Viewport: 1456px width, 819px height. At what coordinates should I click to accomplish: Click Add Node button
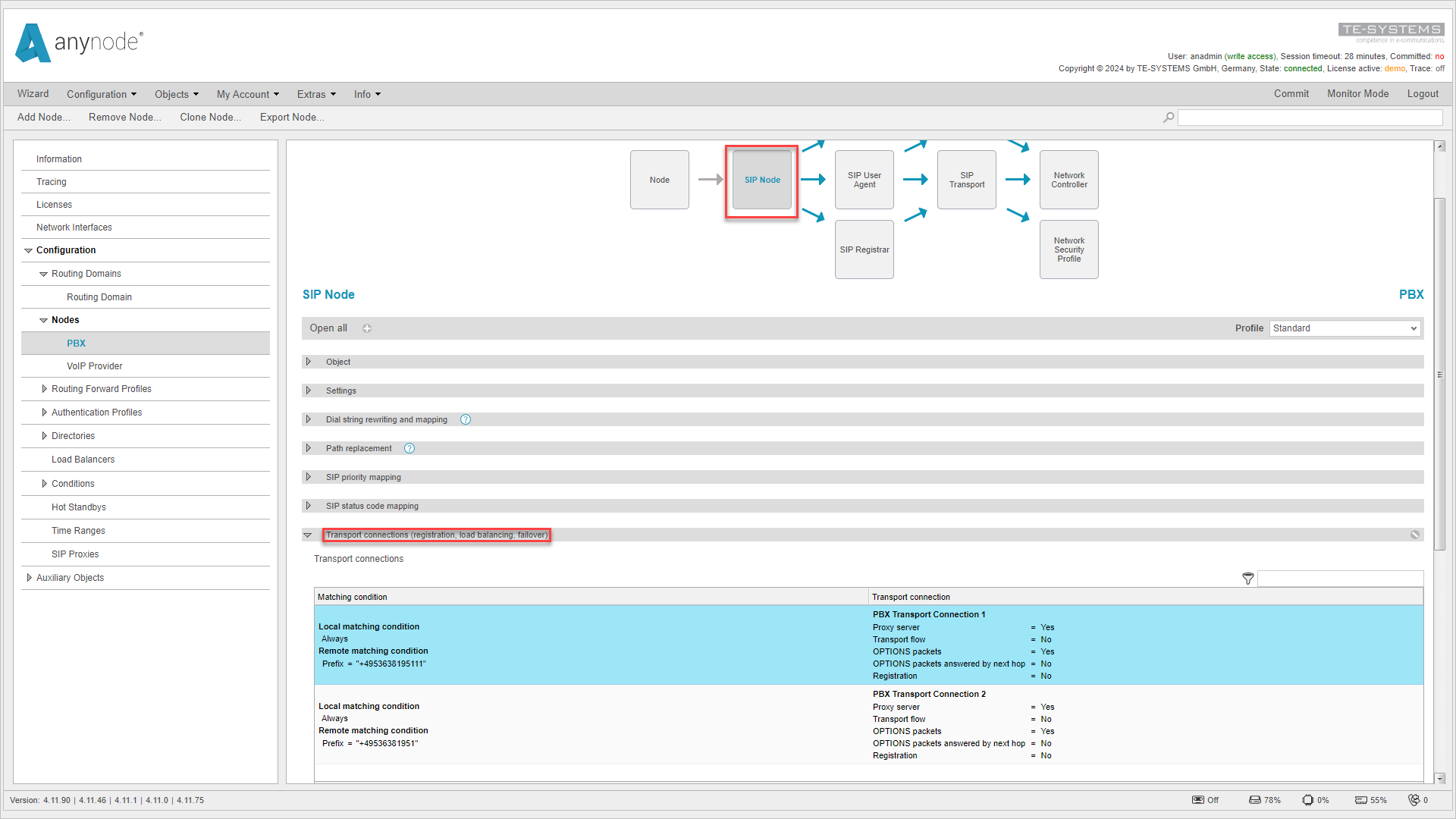pos(43,117)
